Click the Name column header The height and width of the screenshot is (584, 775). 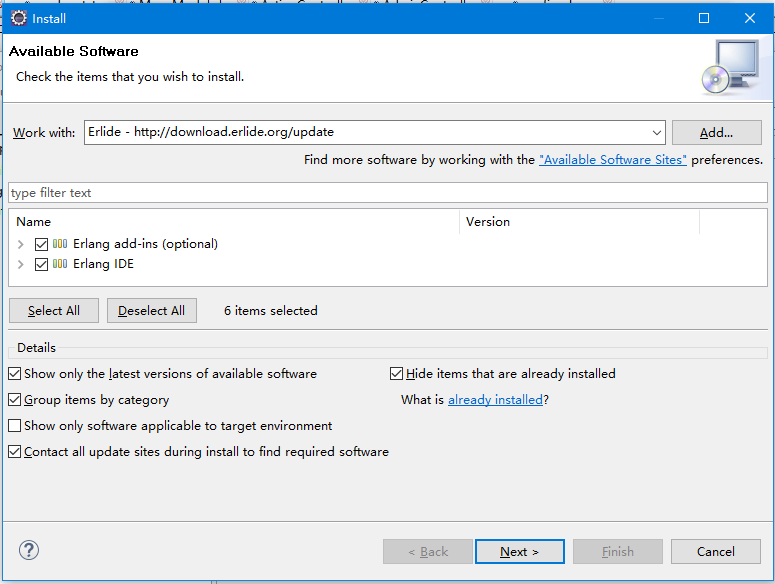tap(234, 222)
